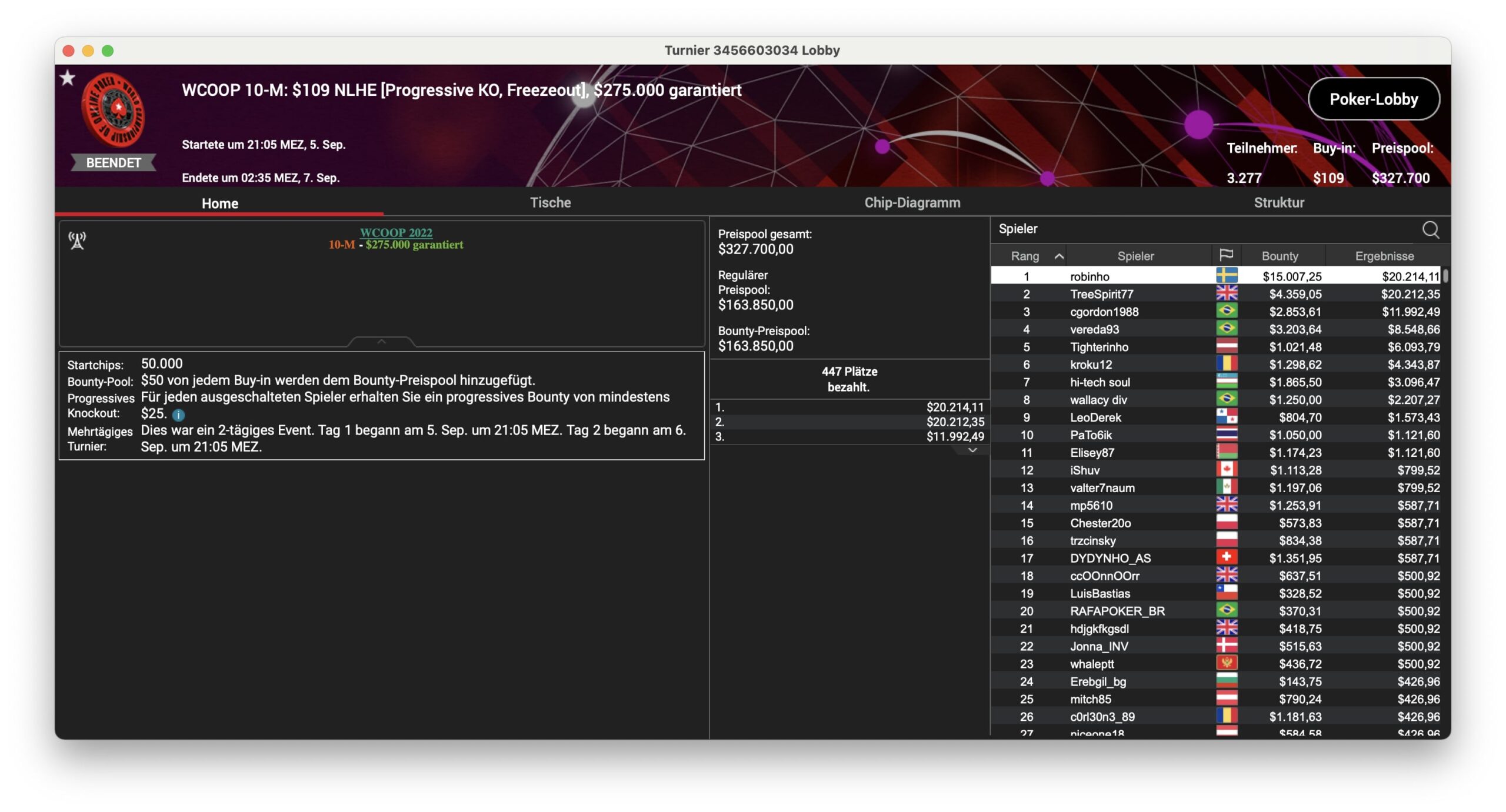Open the WCOOP 2022 link
This screenshot has width=1506, height=812.
(396, 232)
